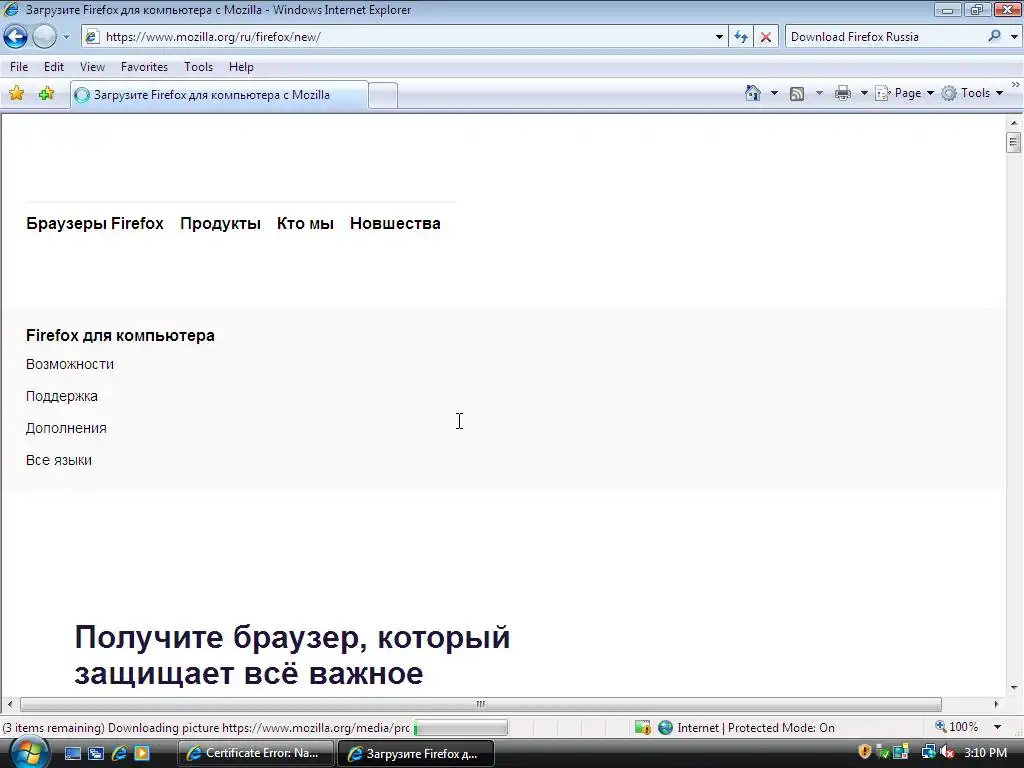Image resolution: width=1024 pixels, height=768 pixels.
Task: Click the magnifier search icon
Action: click(x=994, y=37)
